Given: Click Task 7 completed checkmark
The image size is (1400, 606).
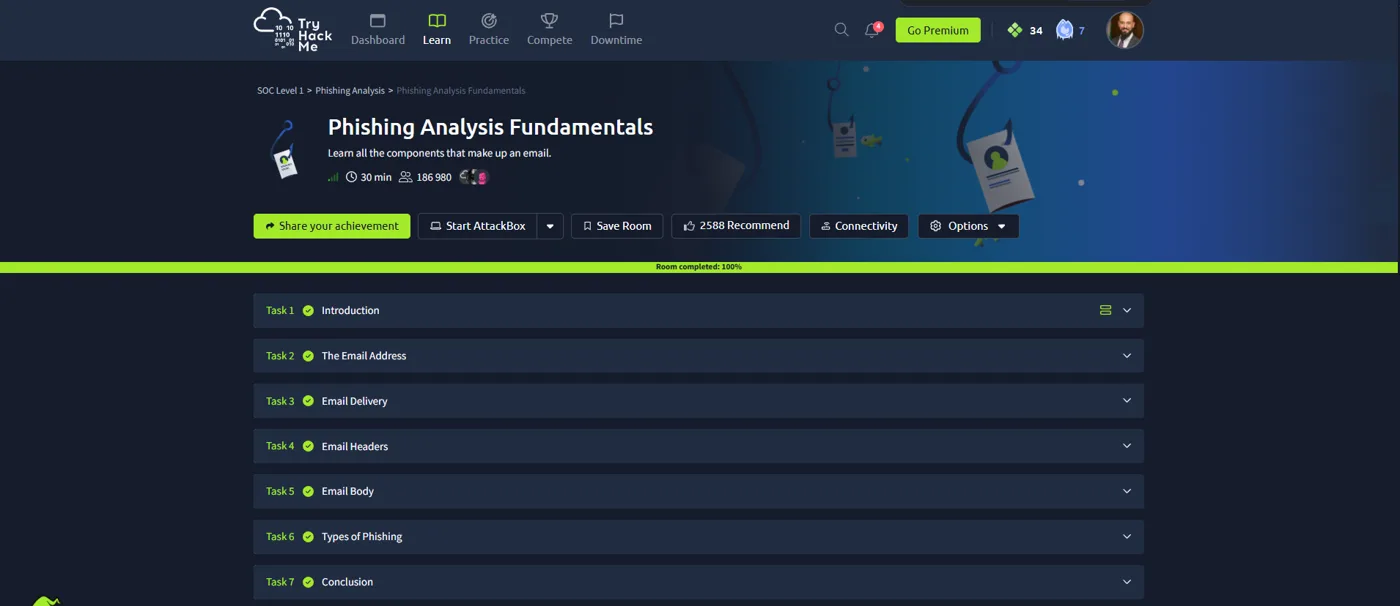Looking at the screenshot, I should pyautogui.click(x=308, y=582).
